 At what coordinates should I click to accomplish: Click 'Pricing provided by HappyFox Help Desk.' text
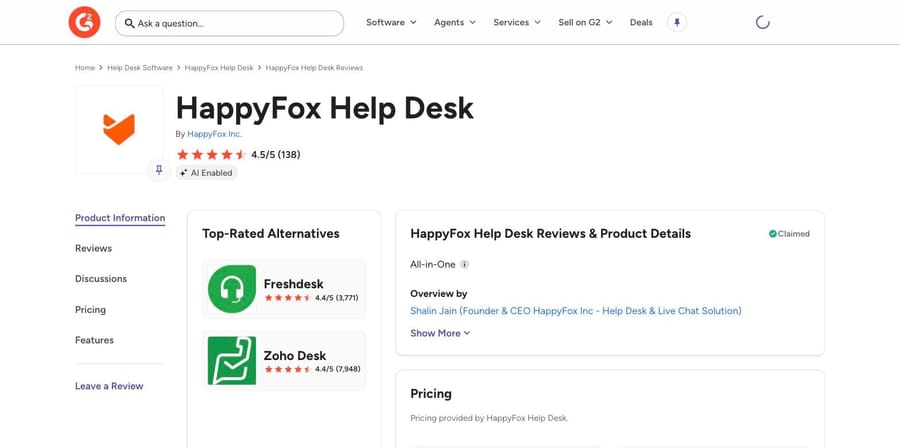click(489, 418)
